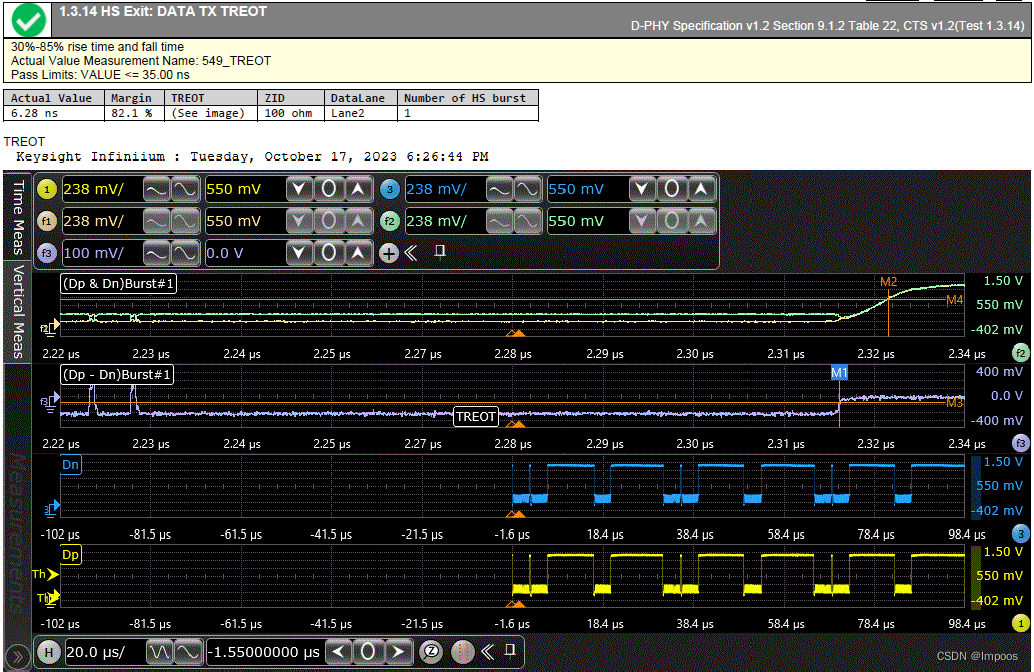Move f3 offset up arrow
The height and width of the screenshot is (672, 1034).
click(x=358, y=253)
